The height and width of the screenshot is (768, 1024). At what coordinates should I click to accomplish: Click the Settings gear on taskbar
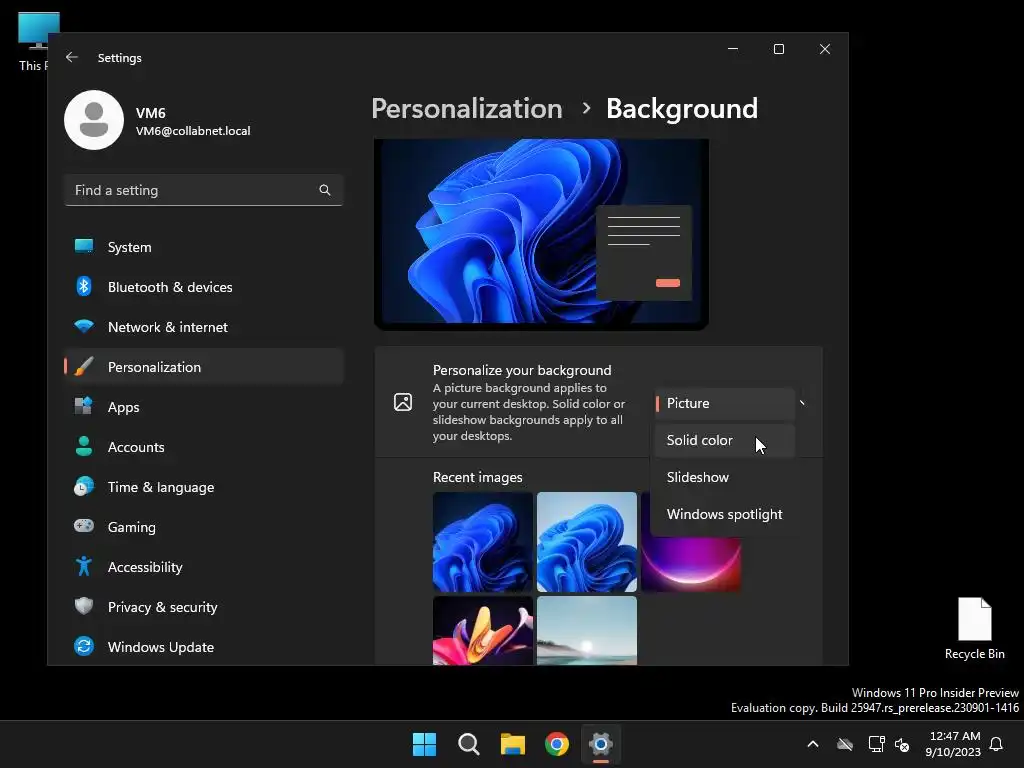tap(601, 744)
